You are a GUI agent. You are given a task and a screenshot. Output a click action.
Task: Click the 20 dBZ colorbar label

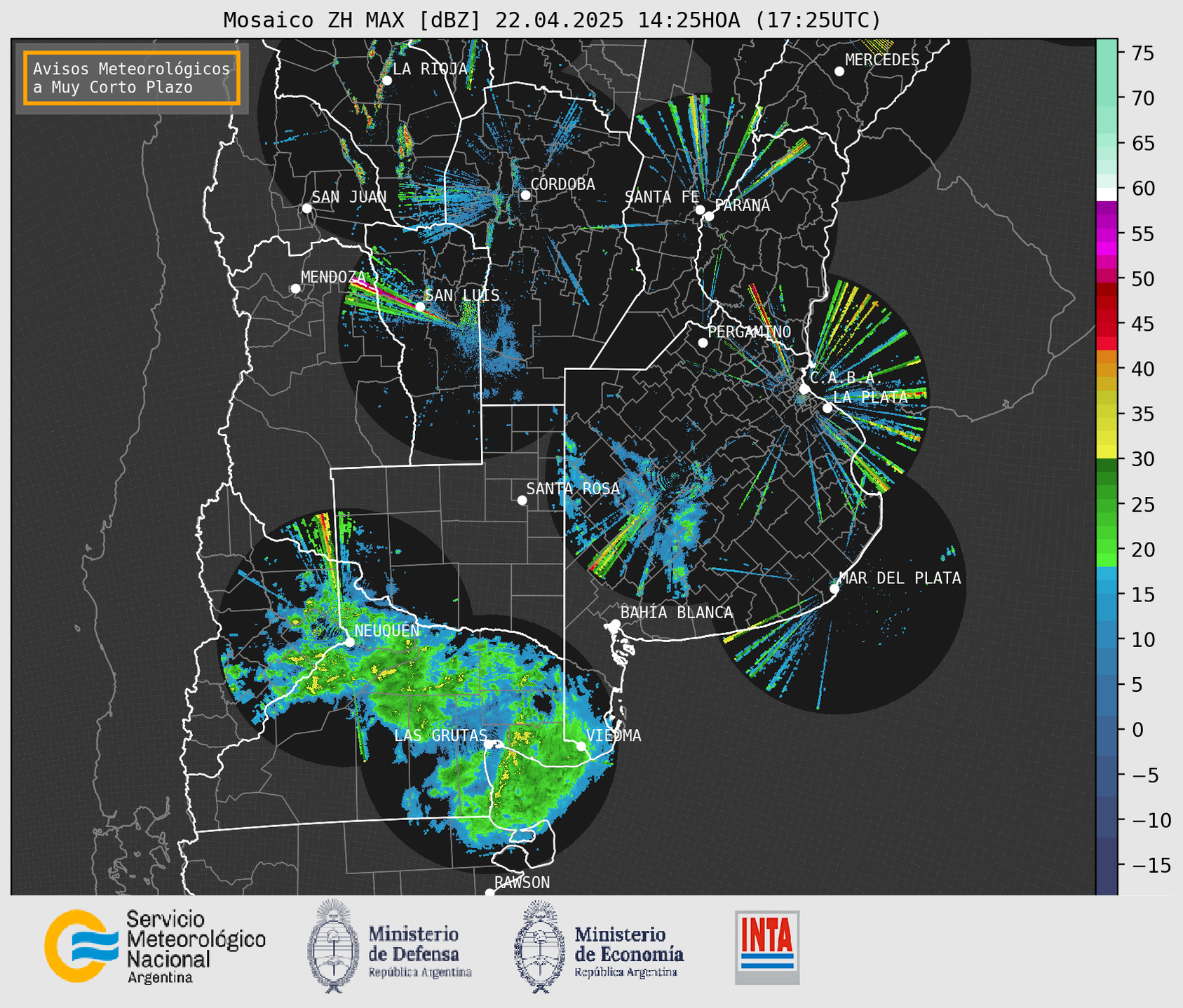coord(1142,549)
